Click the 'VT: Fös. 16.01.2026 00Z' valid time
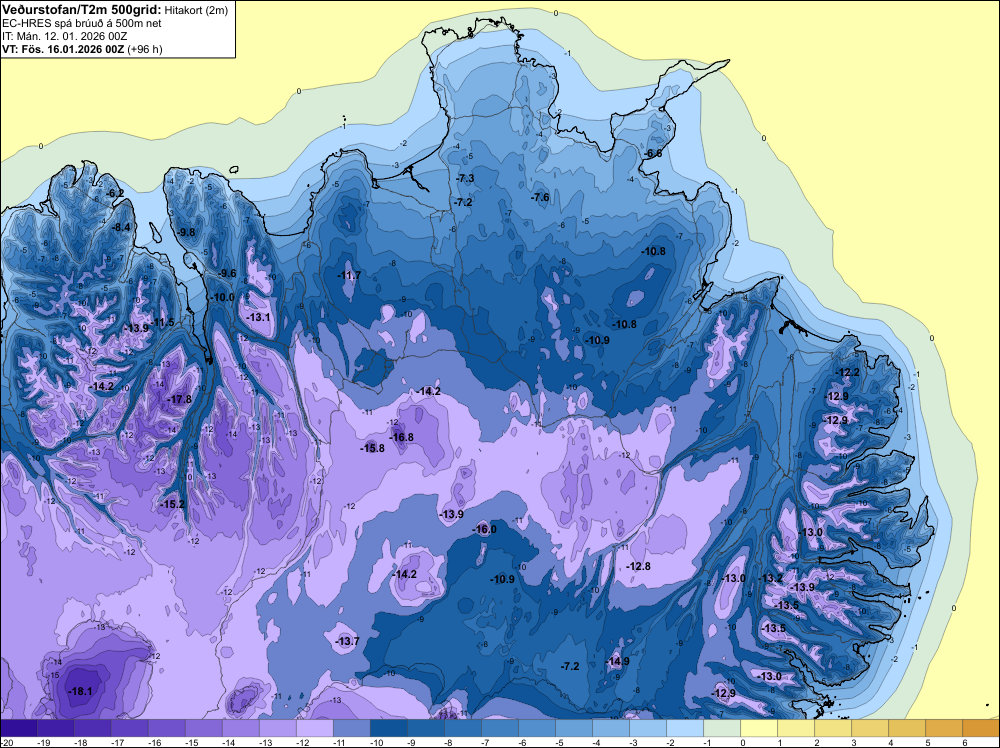1000x748 pixels. pos(63,49)
